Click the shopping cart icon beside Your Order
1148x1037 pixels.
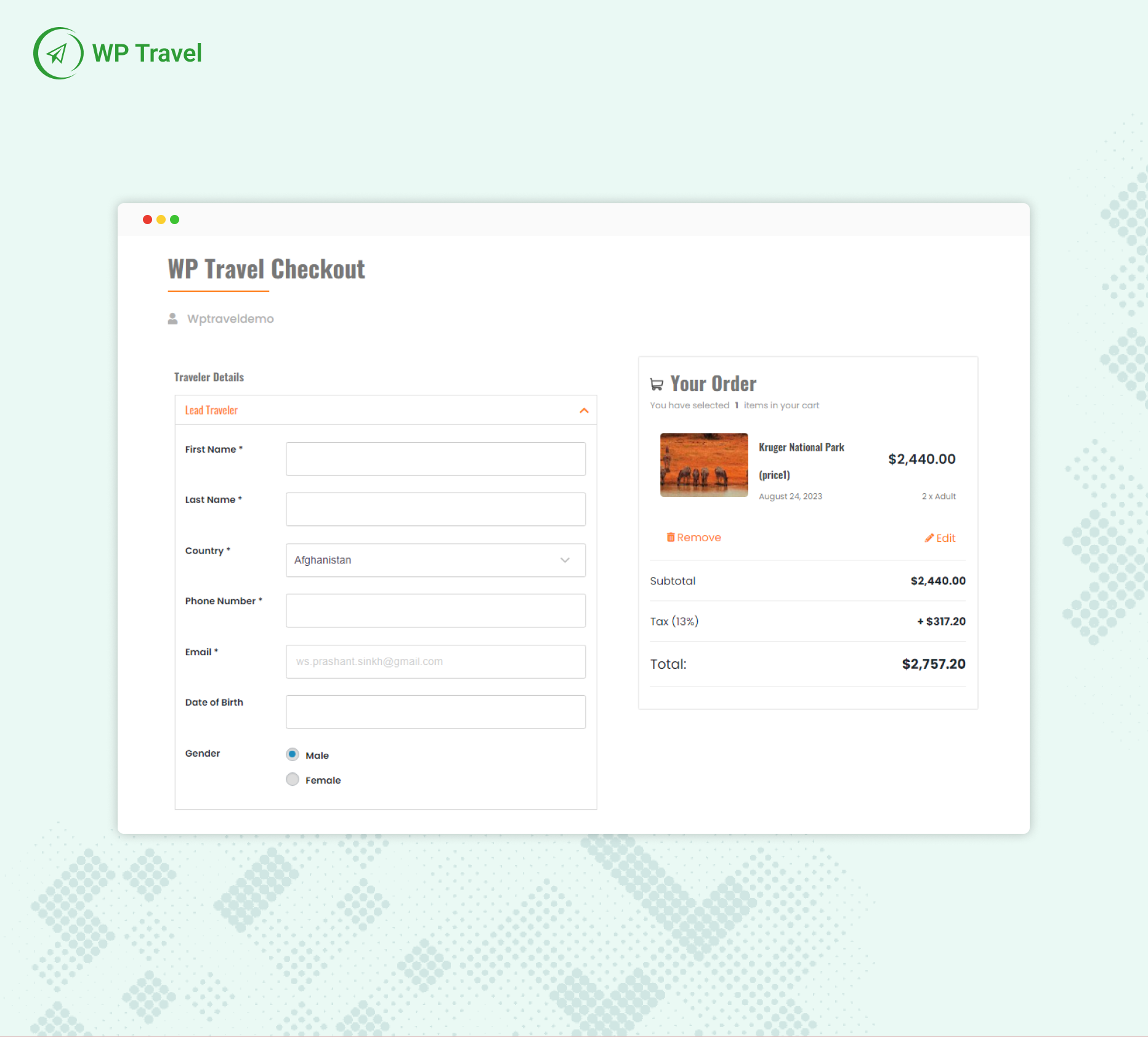pos(657,384)
